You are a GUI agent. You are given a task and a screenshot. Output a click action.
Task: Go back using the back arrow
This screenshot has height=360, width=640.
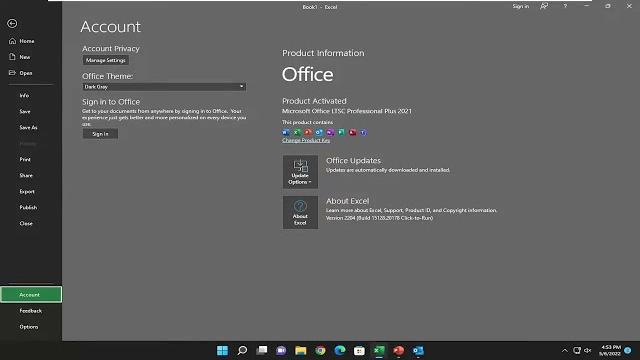12,24
